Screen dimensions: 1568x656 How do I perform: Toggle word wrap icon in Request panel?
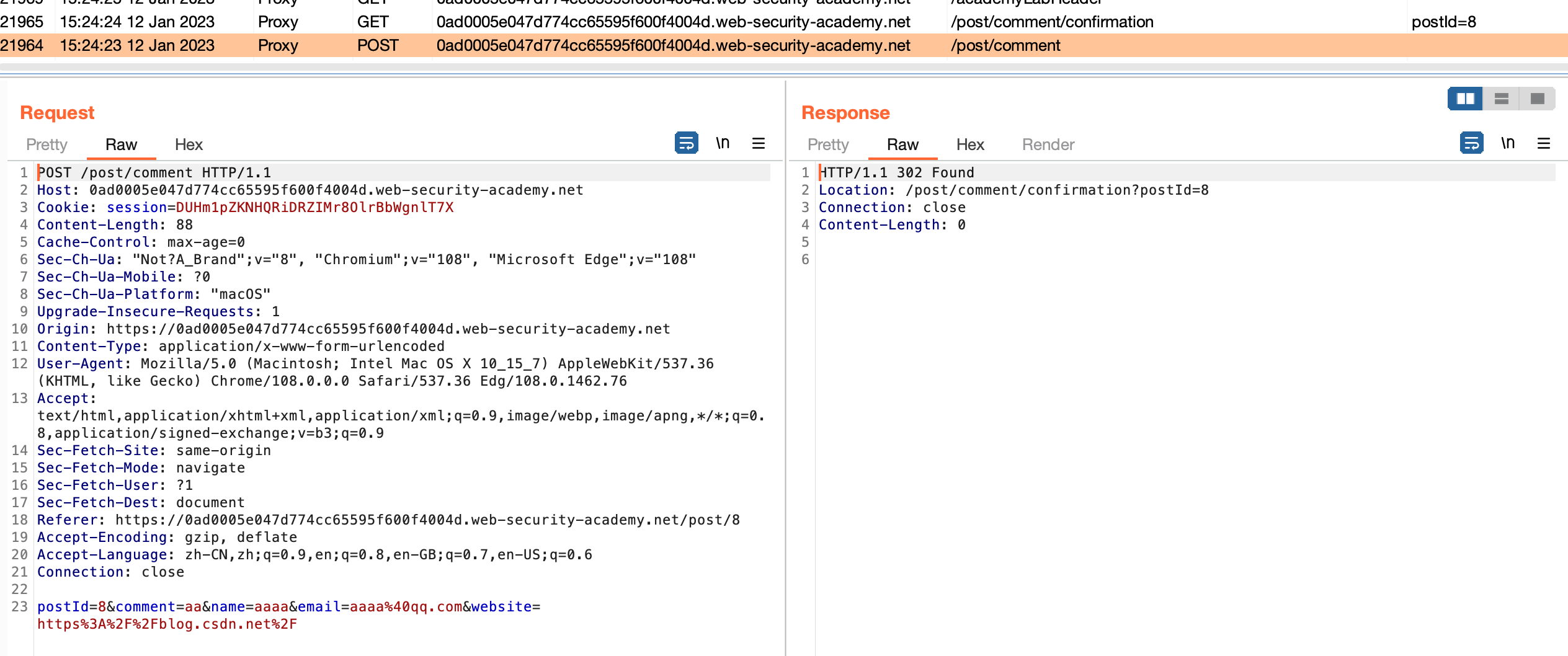[686, 143]
